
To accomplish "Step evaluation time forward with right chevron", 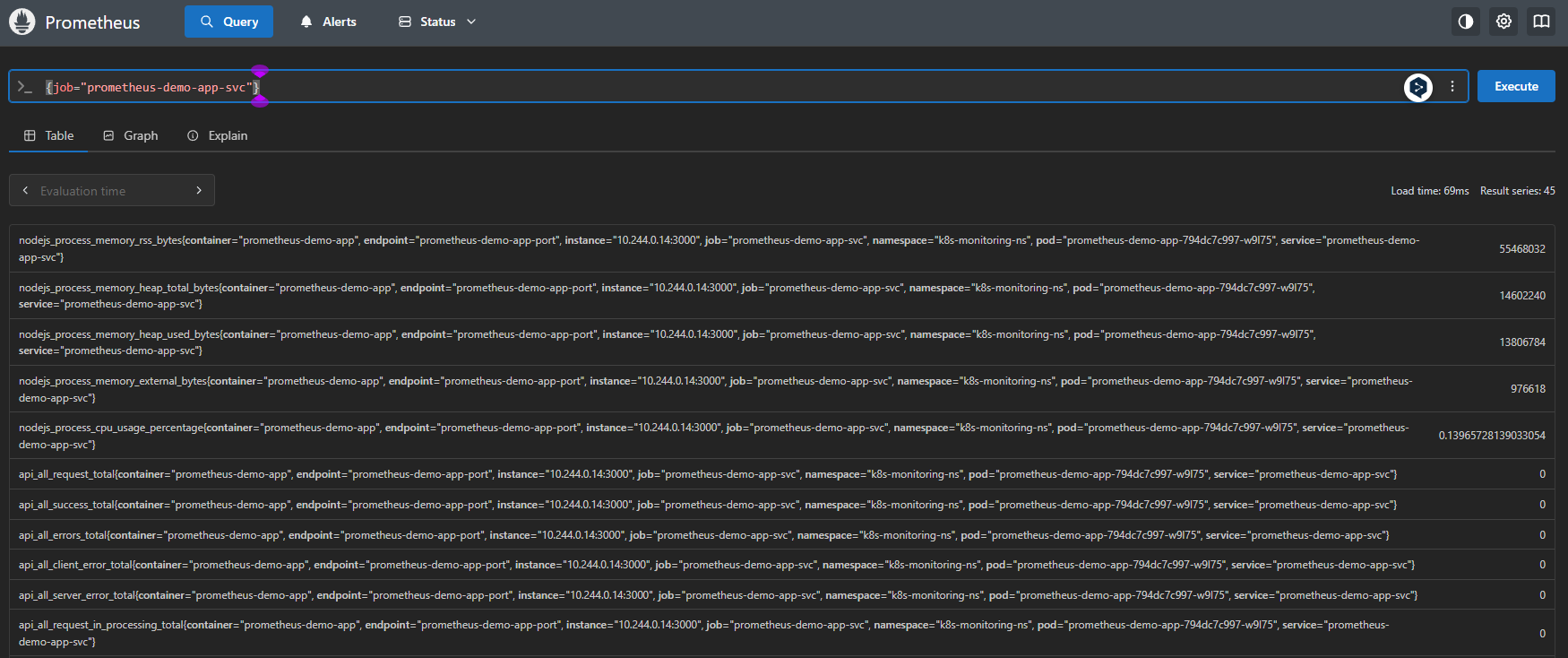I will click(199, 190).
